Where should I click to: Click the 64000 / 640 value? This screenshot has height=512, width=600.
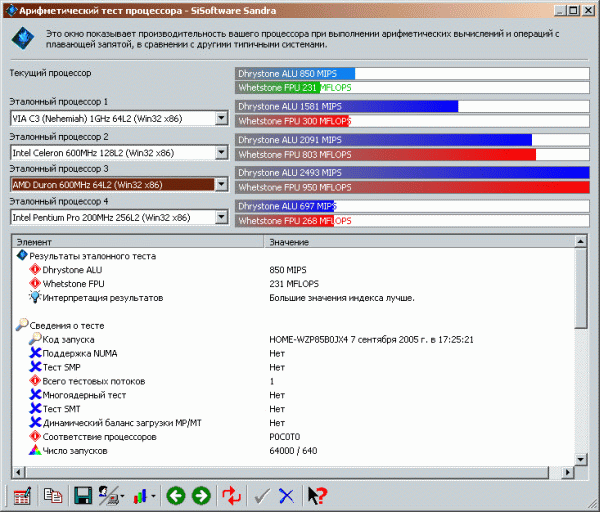(293, 451)
